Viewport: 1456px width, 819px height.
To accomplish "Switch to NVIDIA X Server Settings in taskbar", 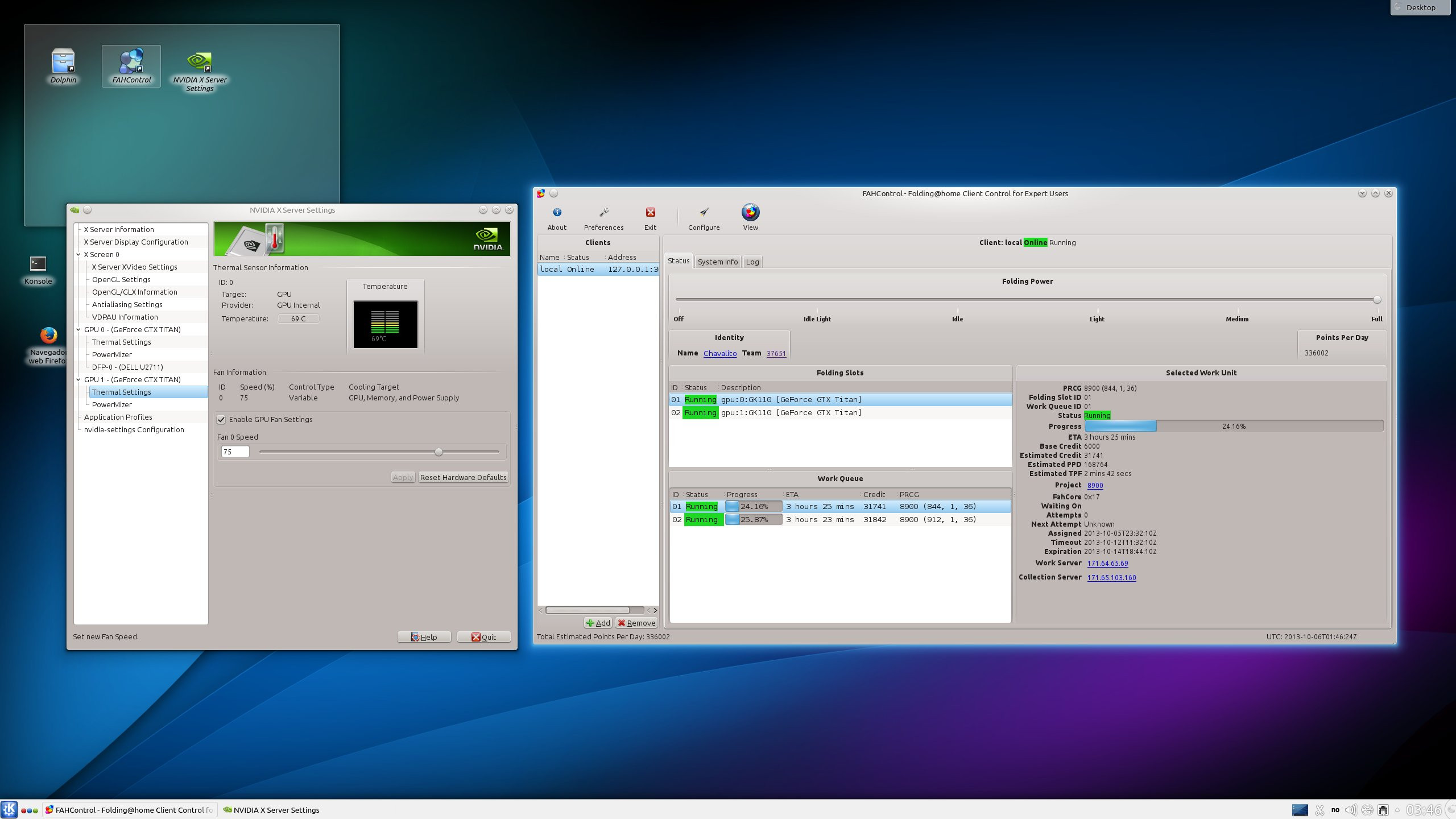I will click(x=271, y=810).
